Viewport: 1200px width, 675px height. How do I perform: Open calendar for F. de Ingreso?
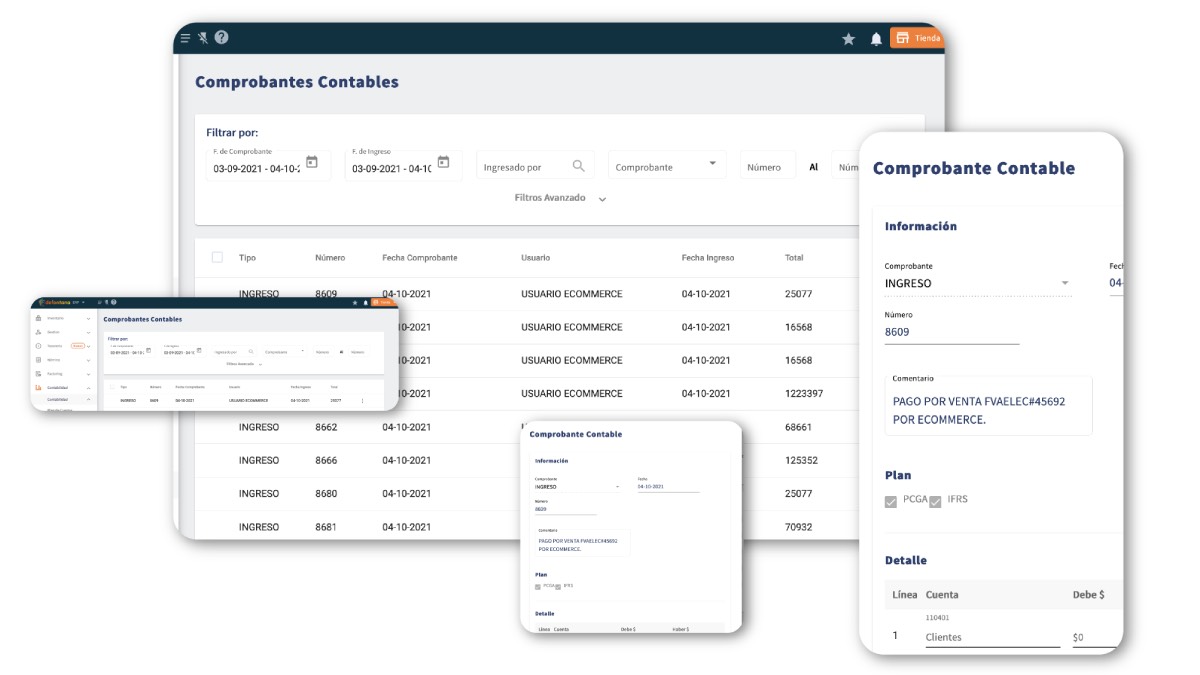[444, 162]
